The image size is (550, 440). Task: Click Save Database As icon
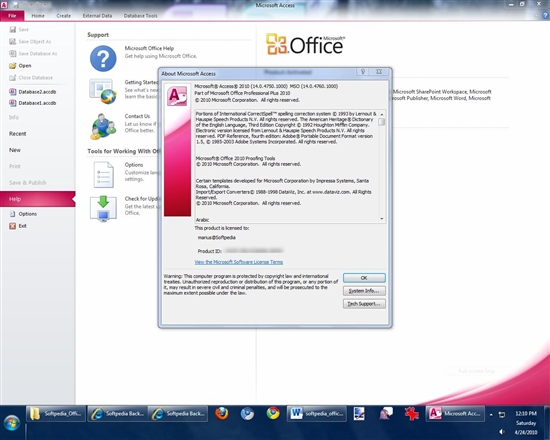[13, 53]
